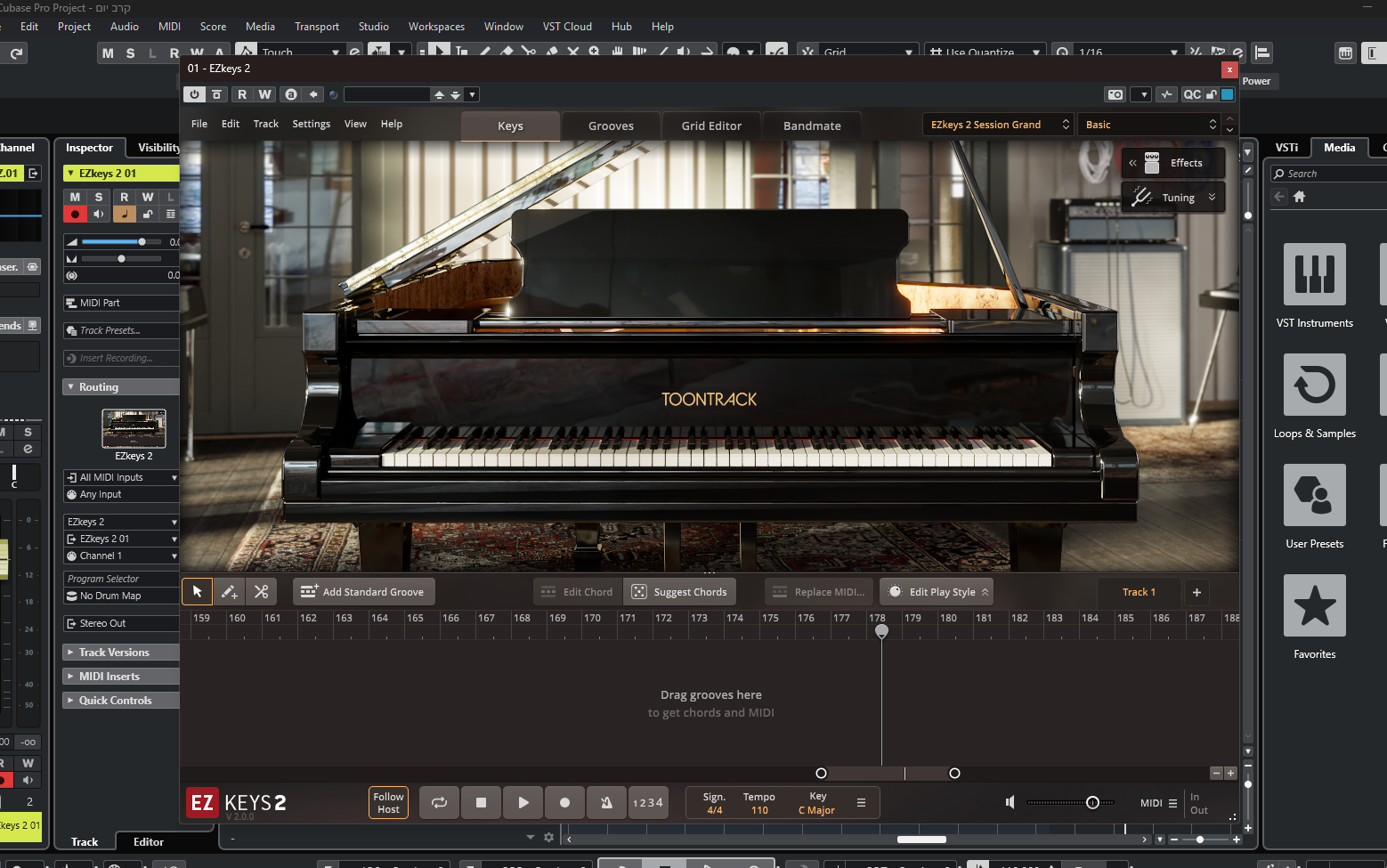Screen dimensions: 1387x868
Task: Click the EZkeys loop playback button
Action: 440,802
